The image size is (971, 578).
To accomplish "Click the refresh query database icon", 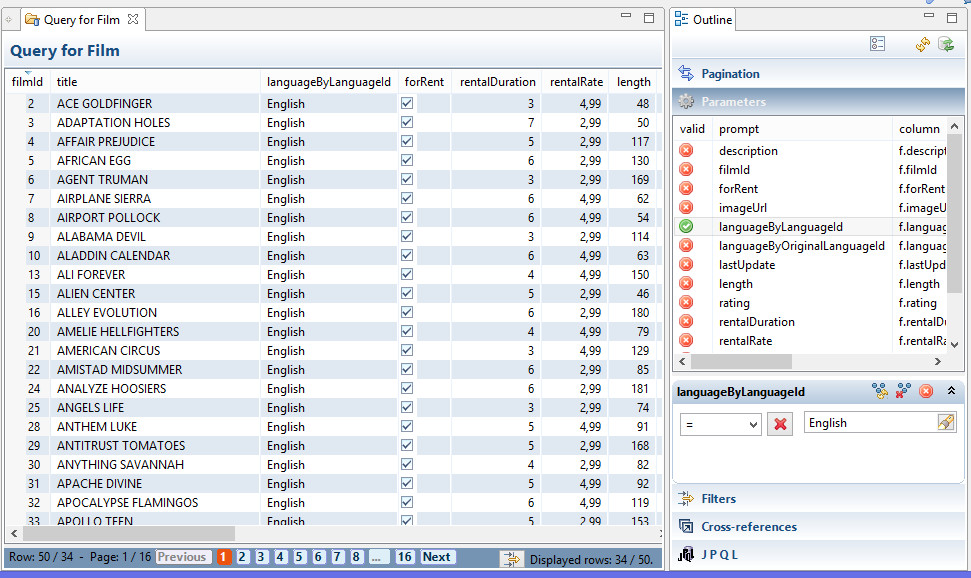I will coord(945,44).
